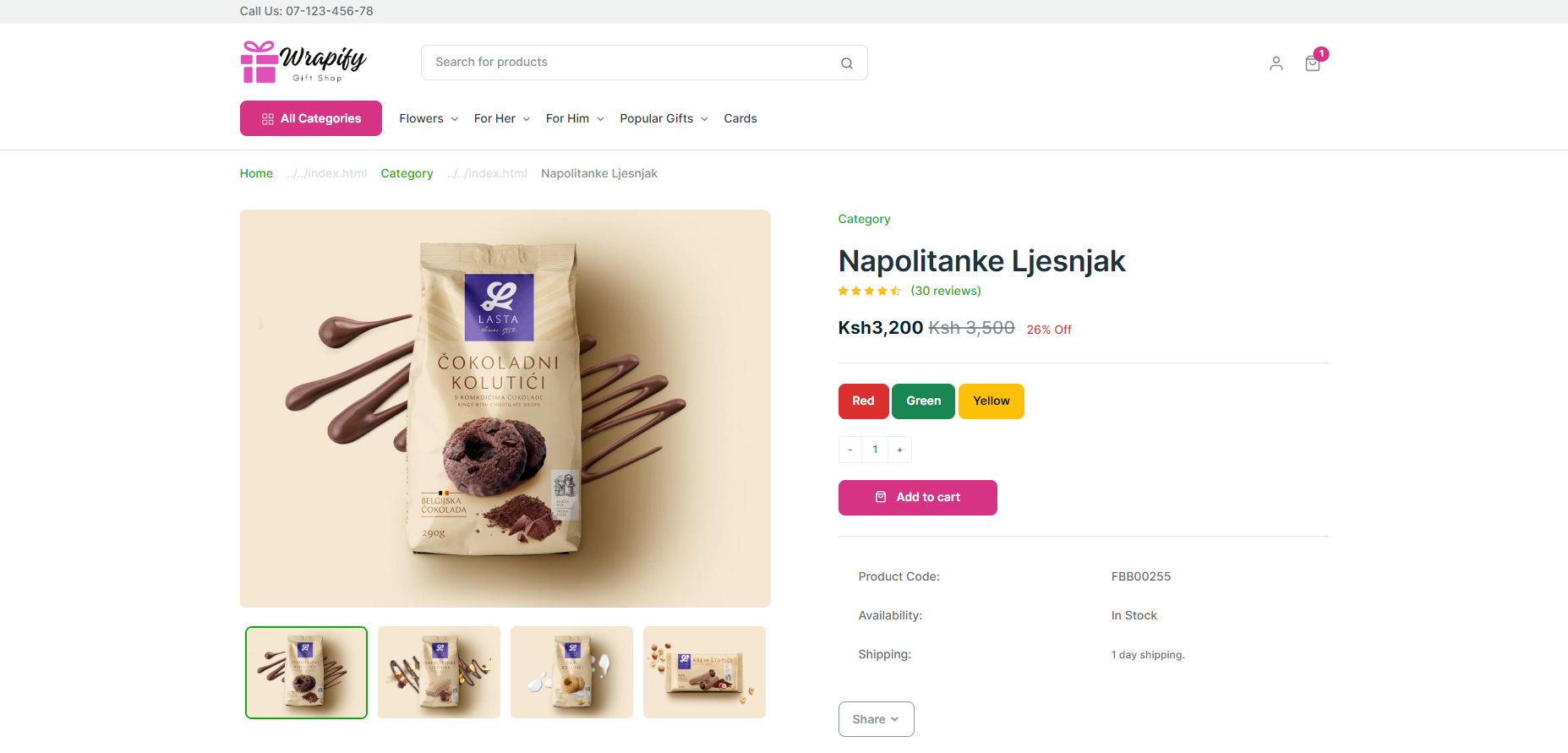Increase quantity with the plus button

[x=899, y=450]
